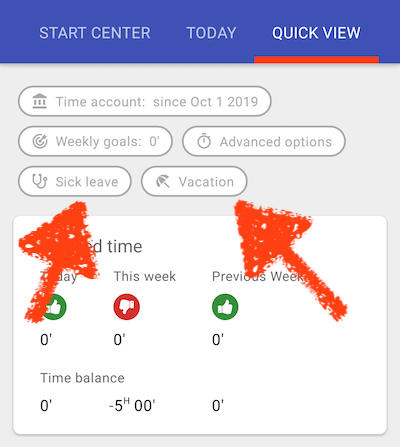Screen dimensions: 400x447
Task: Select the QUICK VIEW tab
Action: pos(316,33)
